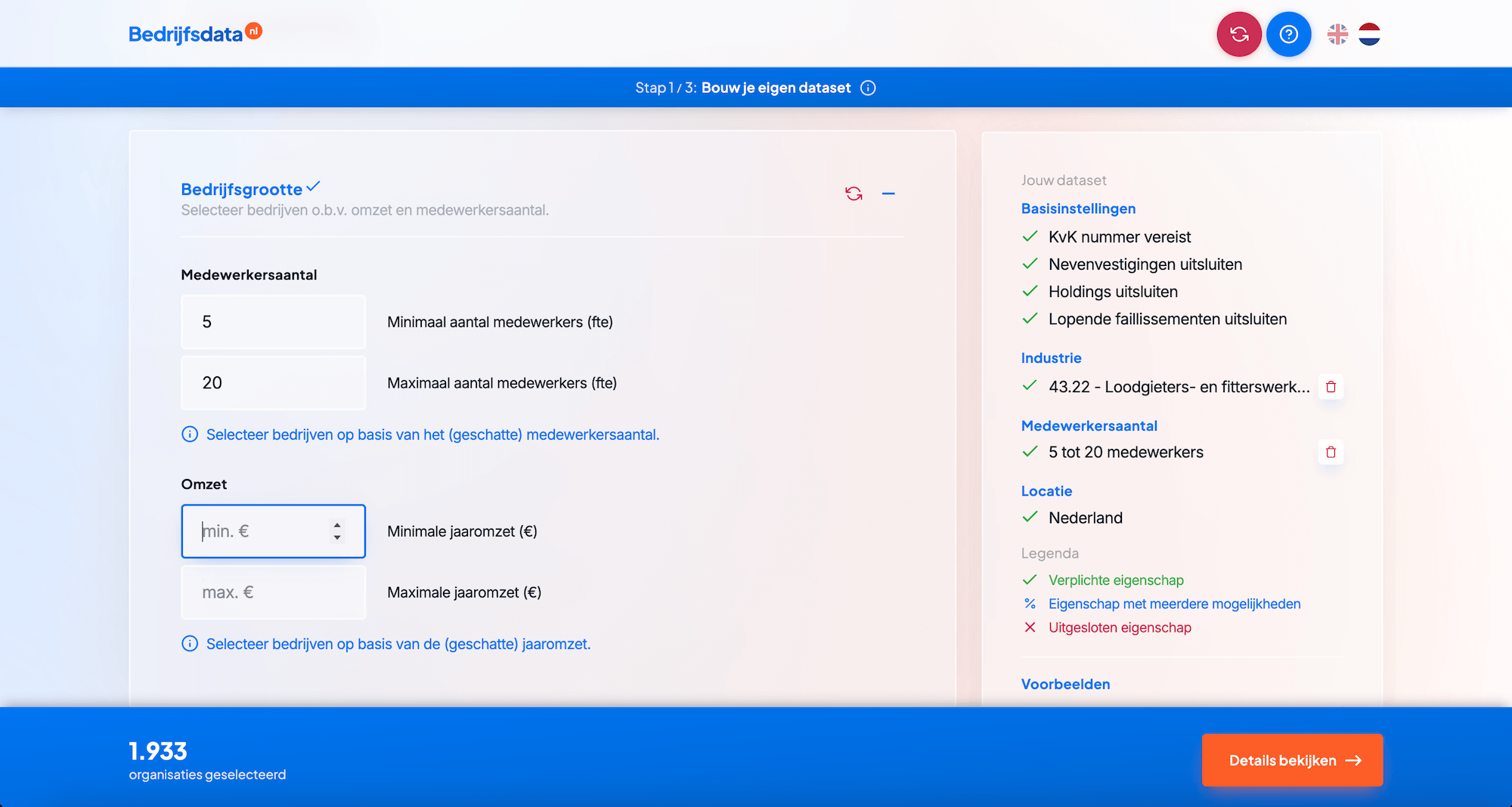Click the 1.933 organisaties geselecteerd counter
The image size is (1512, 807).
(207, 760)
